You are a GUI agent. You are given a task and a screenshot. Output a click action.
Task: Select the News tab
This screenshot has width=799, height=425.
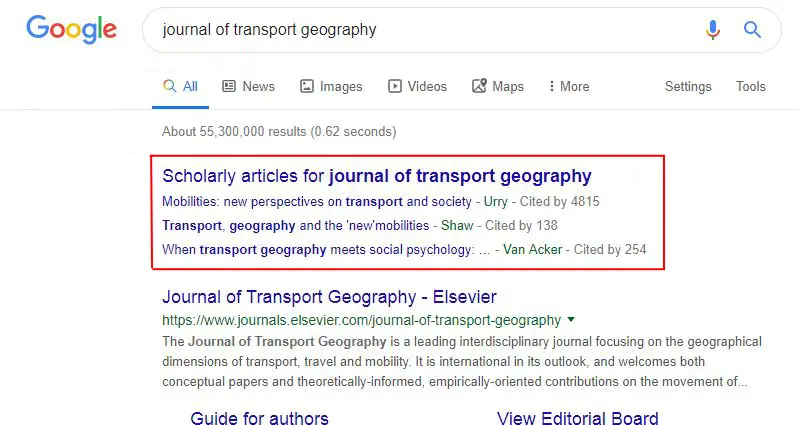[x=249, y=87]
